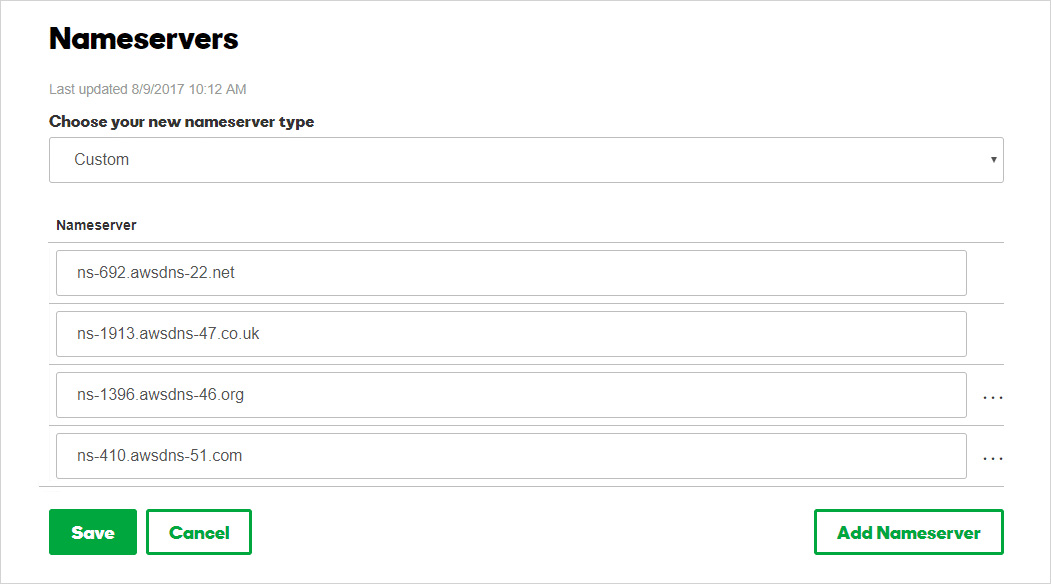Cancel the nameserver edits
The width and height of the screenshot is (1051, 584).
click(x=199, y=532)
